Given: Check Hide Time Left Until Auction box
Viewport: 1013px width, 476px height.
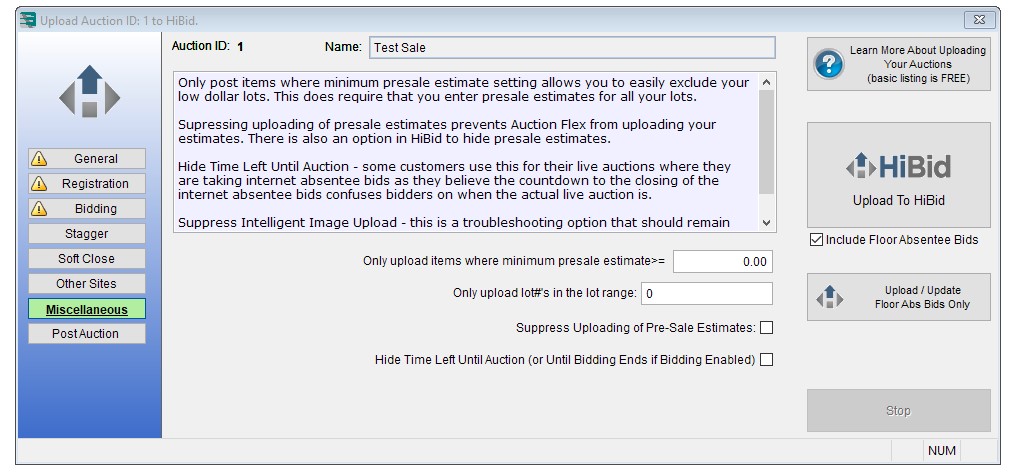Looking at the screenshot, I should point(766,360).
